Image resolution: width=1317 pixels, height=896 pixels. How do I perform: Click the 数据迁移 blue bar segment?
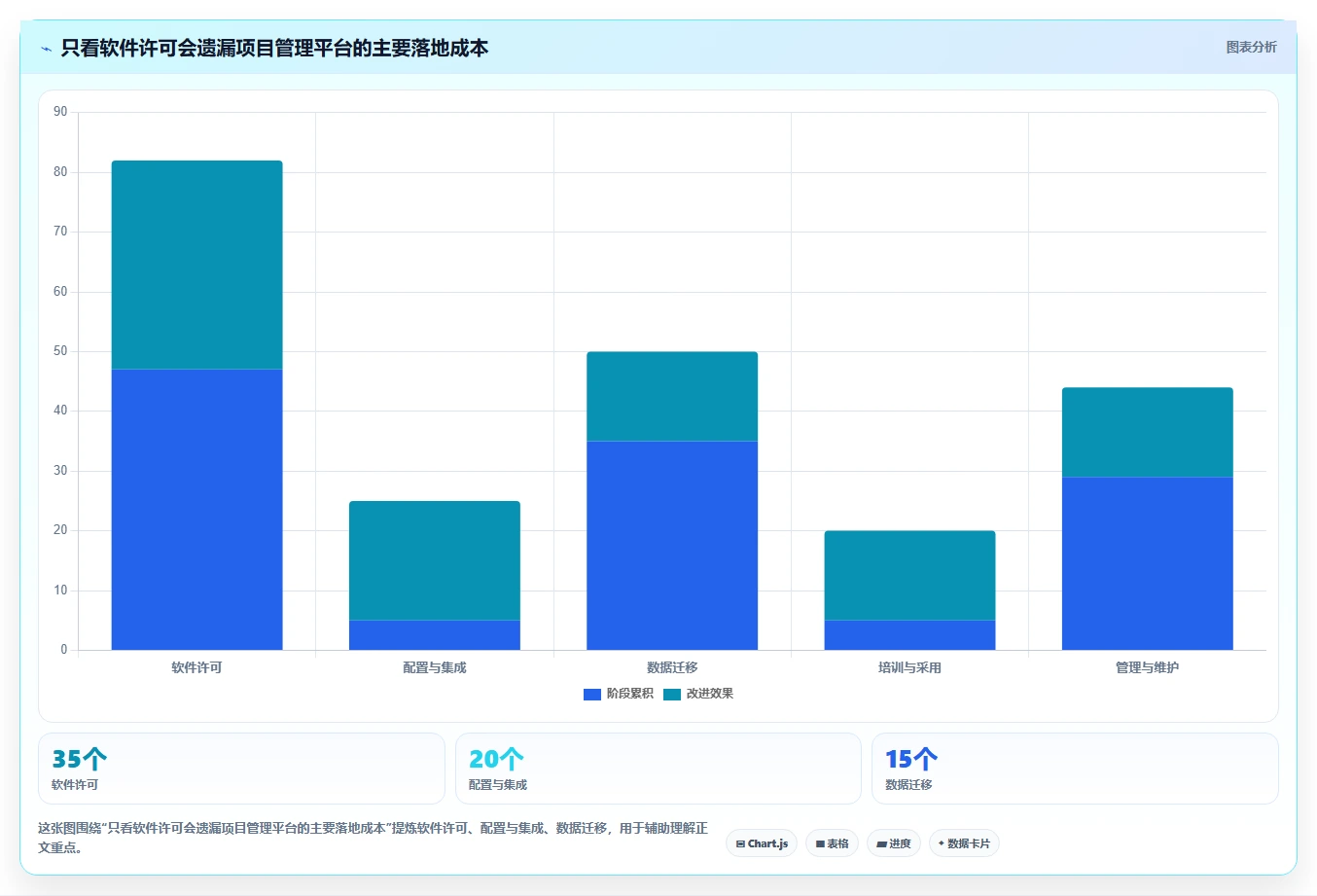point(672,546)
